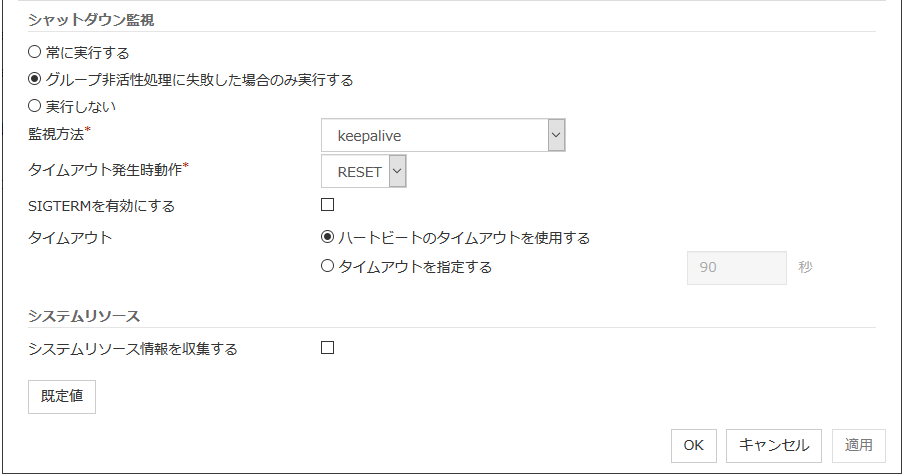Check the システムリソース情報を収集する checkbox
Viewport: 904px width, 476px height.
coord(327,348)
